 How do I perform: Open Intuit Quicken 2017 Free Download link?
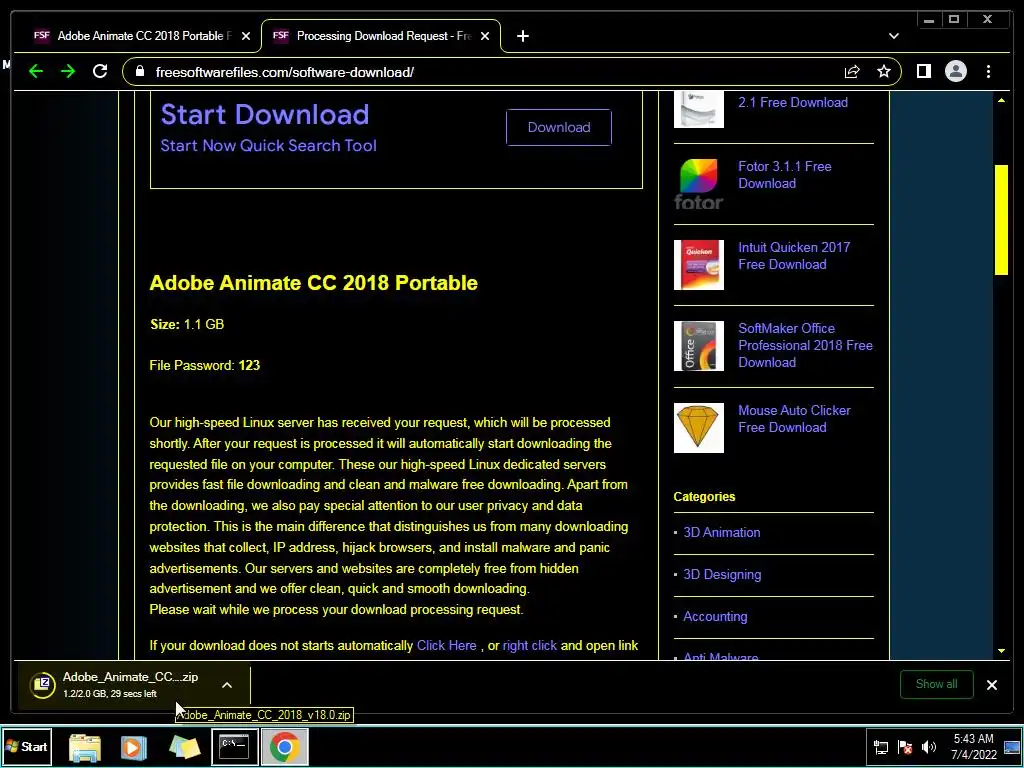point(794,256)
